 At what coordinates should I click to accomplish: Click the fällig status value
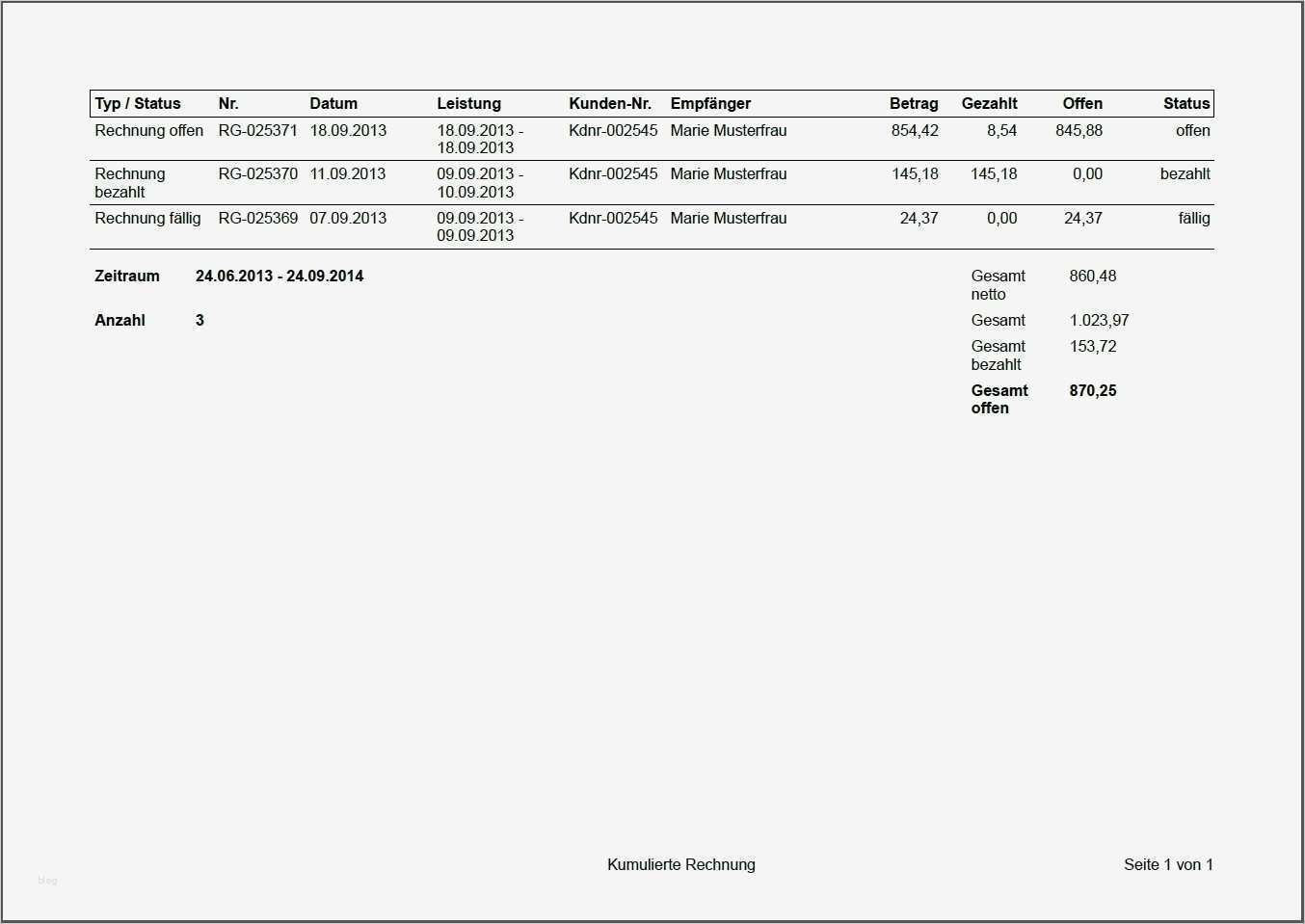pos(1193,219)
